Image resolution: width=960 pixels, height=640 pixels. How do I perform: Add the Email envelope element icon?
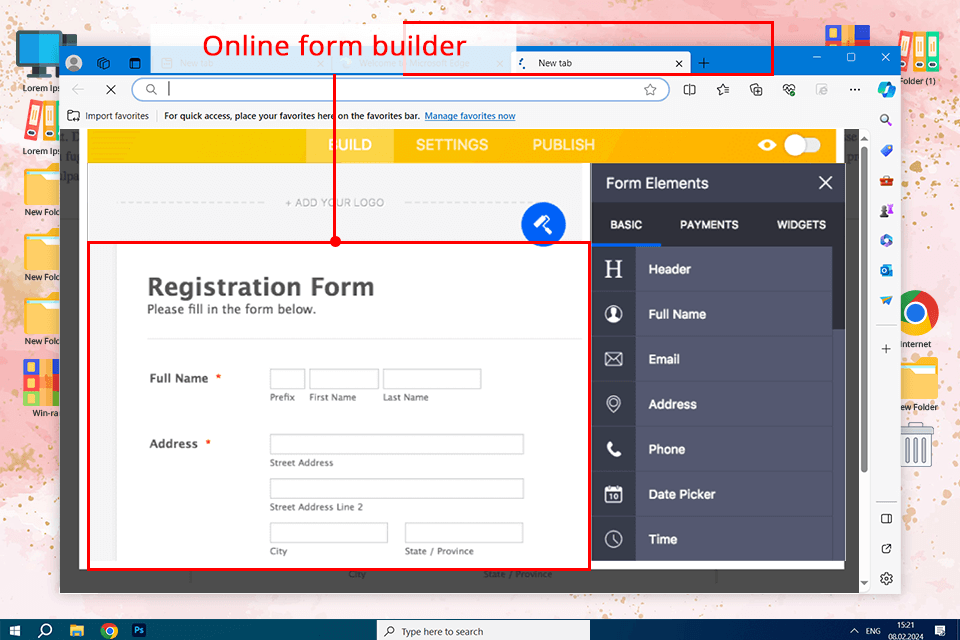click(x=613, y=359)
